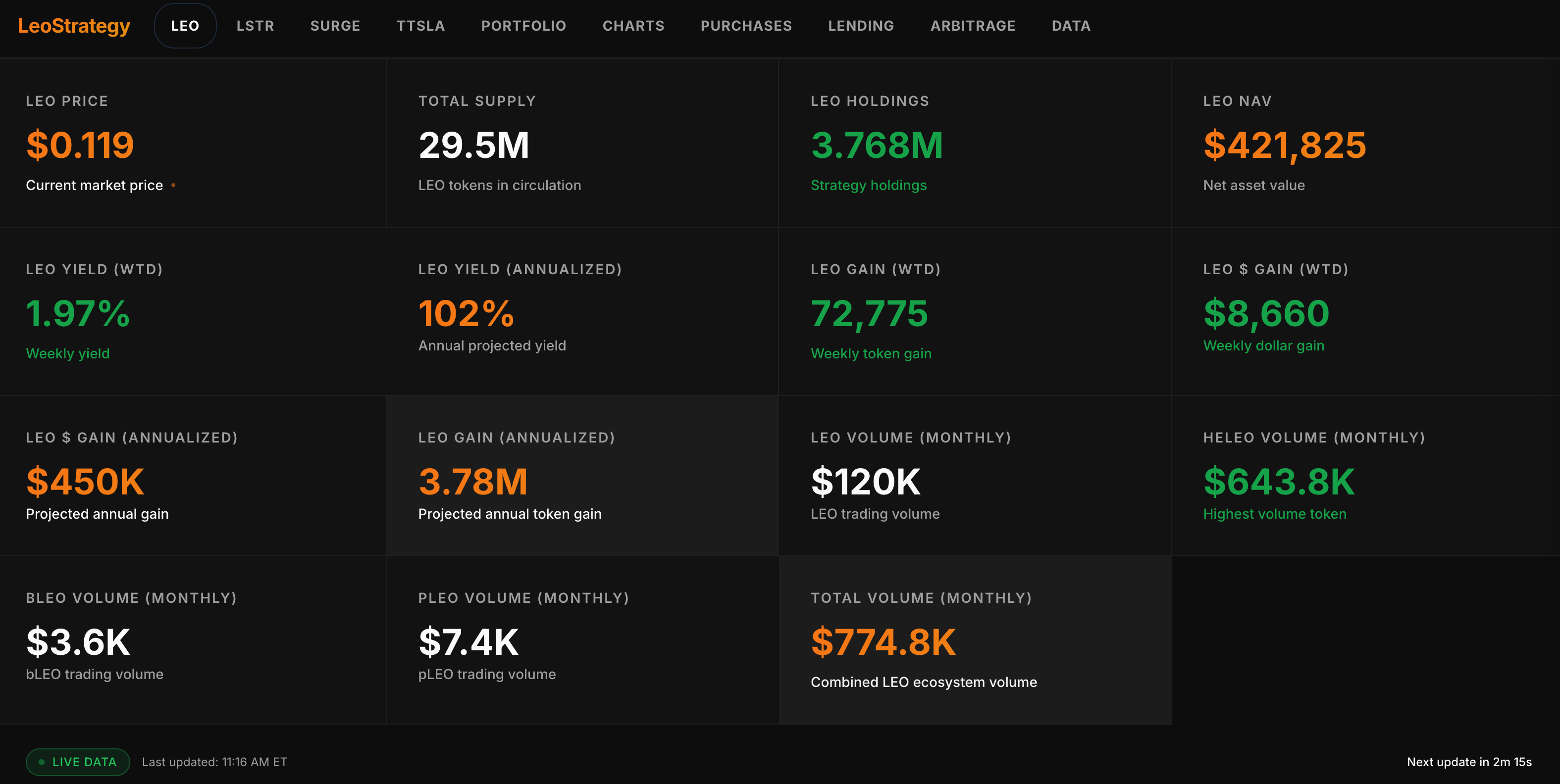This screenshot has width=1560, height=784.
Task: Click the HELEO Volume $643.8K card
Action: [x=1365, y=476]
